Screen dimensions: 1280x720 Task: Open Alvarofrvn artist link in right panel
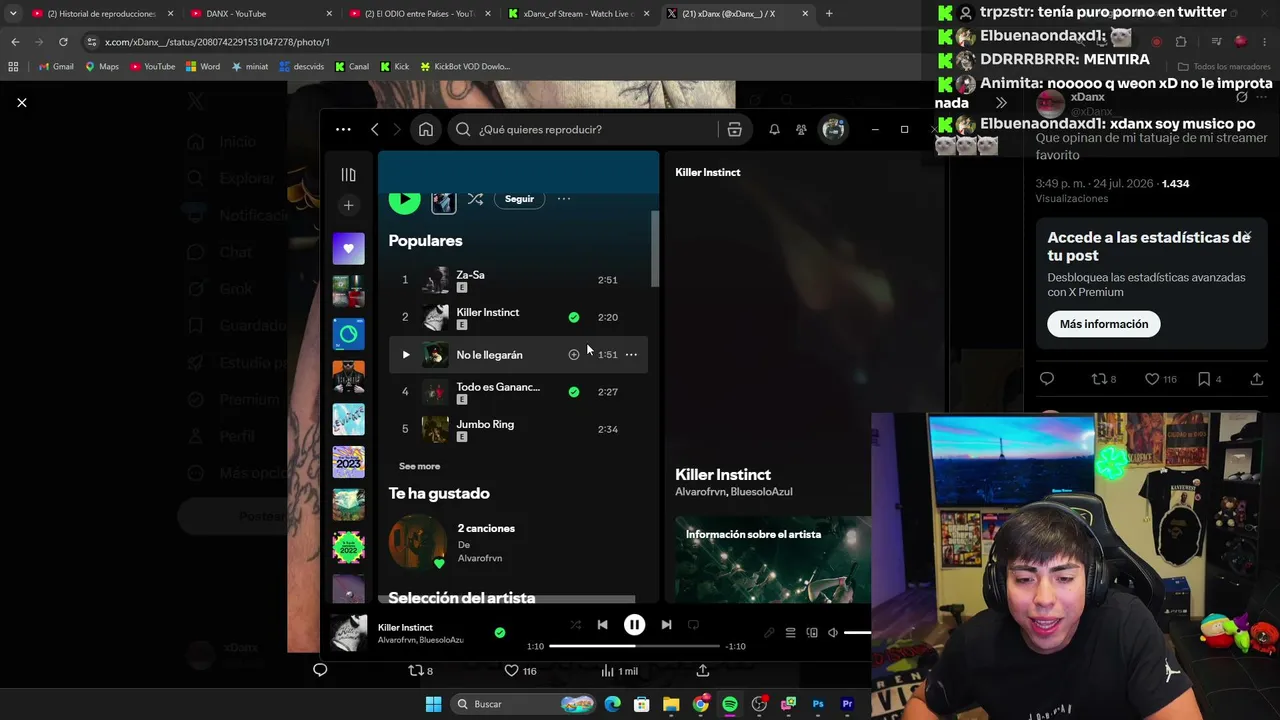pyautogui.click(x=700, y=492)
